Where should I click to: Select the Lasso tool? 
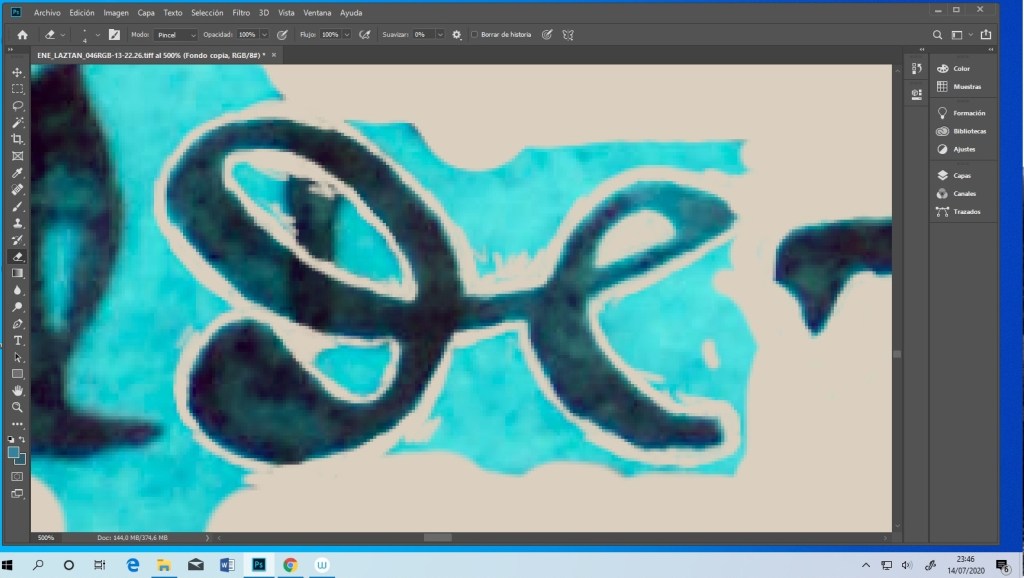point(17,105)
